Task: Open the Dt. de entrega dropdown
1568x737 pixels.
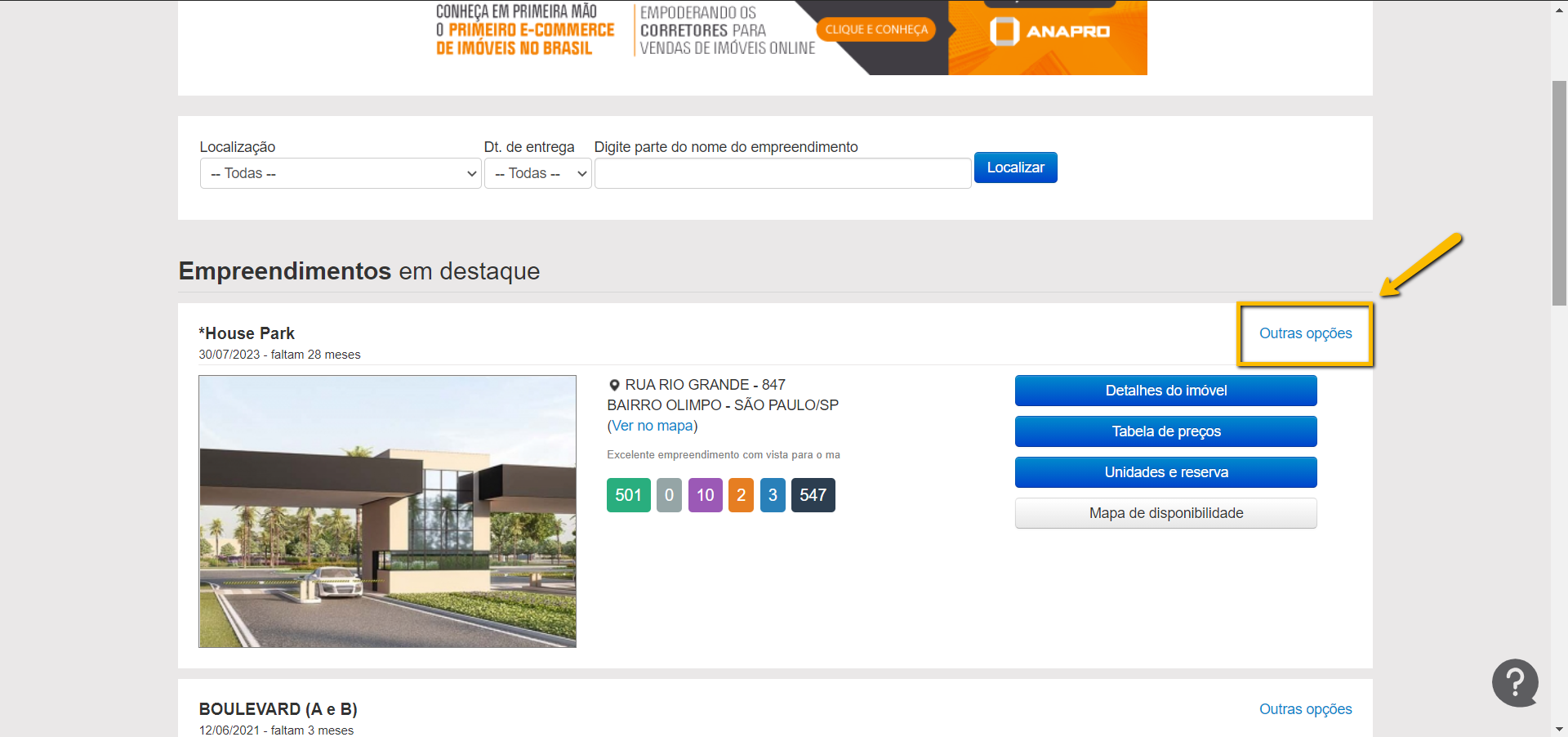Action: 537,173
